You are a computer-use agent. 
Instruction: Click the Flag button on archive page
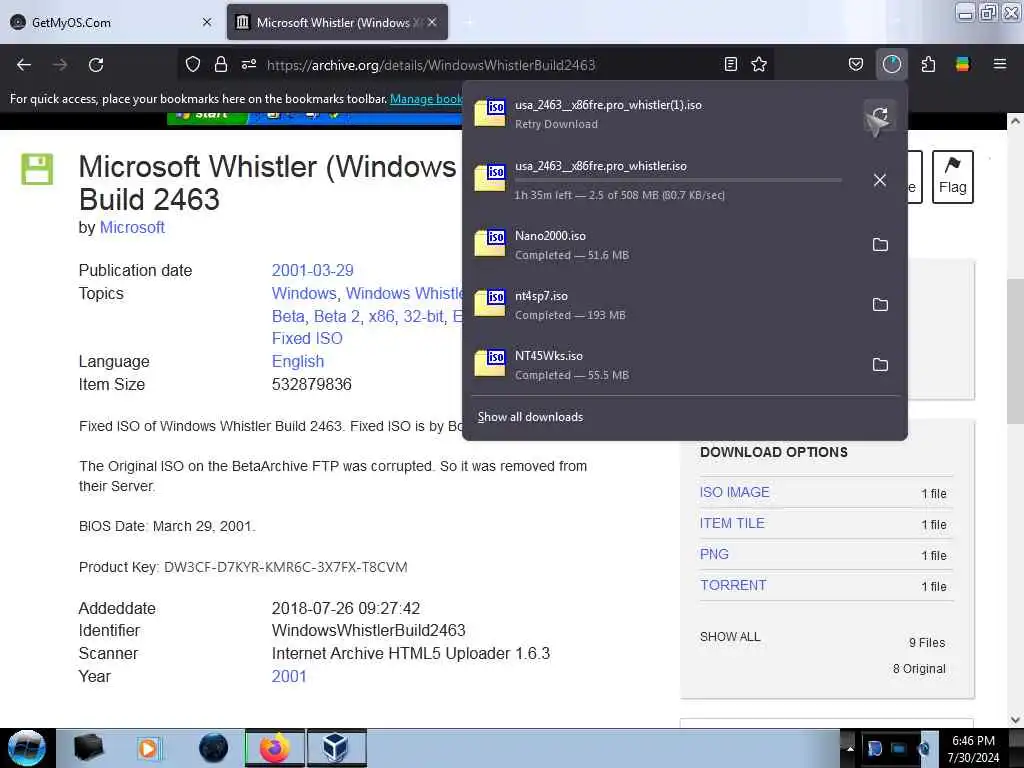click(x=953, y=177)
